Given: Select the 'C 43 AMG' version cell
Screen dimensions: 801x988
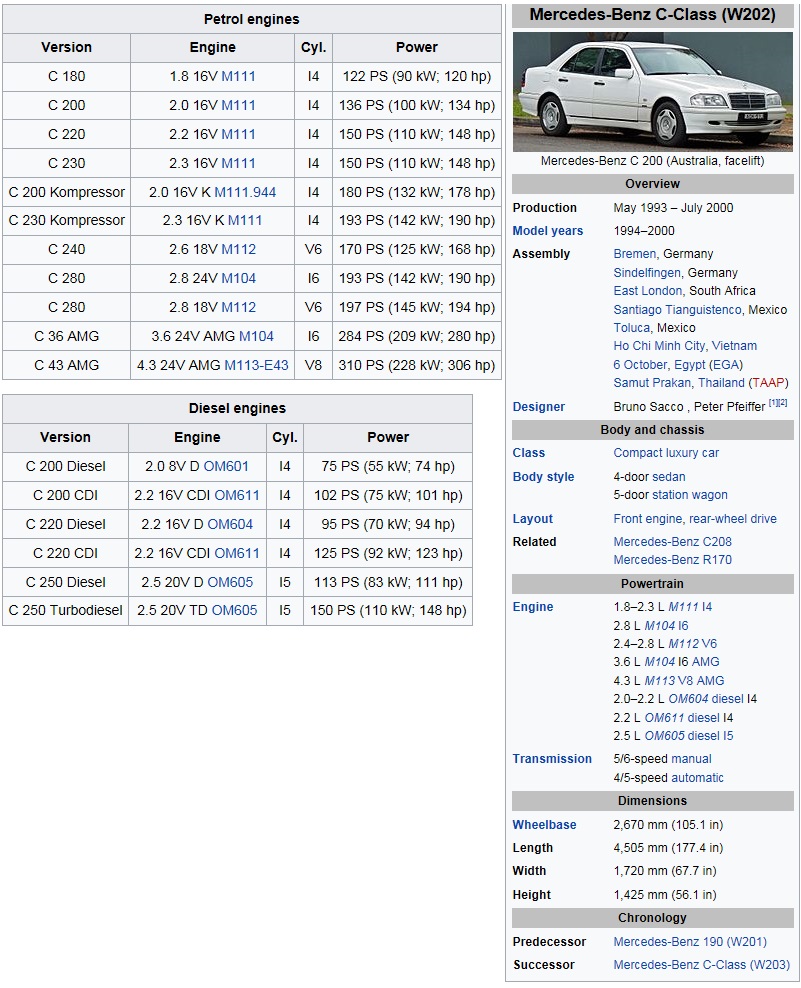Looking at the screenshot, I should pyautogui.click(x=67, y=365).
